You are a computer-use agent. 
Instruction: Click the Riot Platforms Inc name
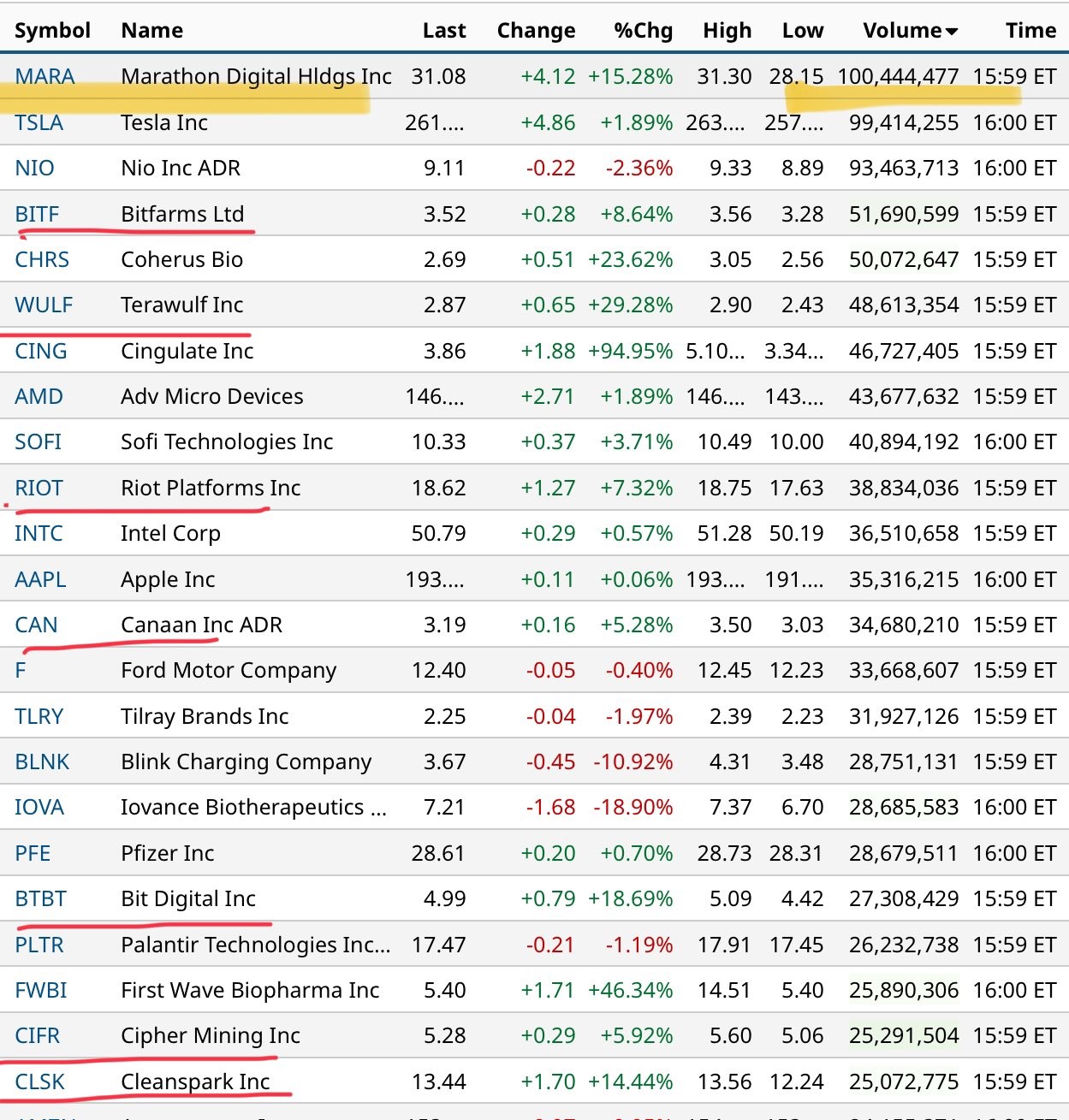[211, 488]
